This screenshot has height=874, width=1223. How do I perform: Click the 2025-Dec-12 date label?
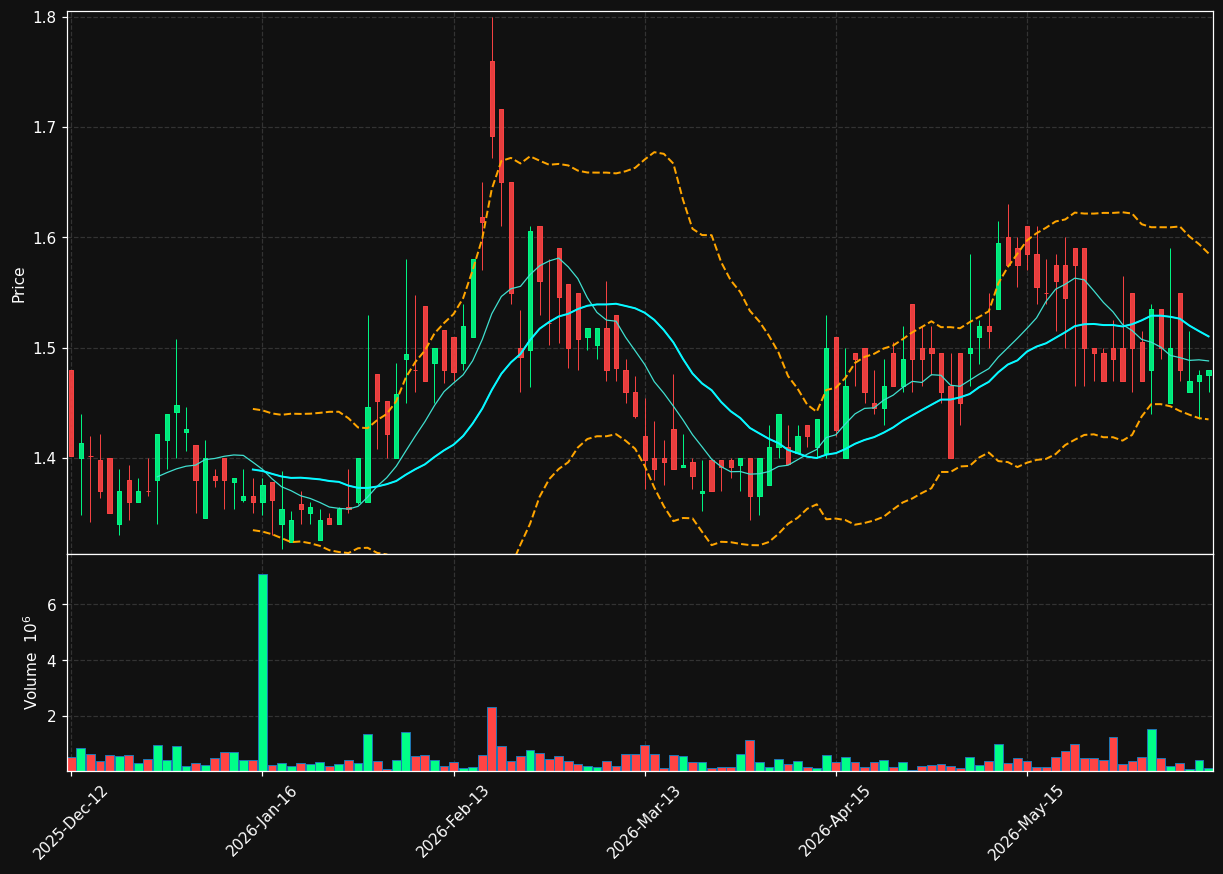(x=70, y=822)
